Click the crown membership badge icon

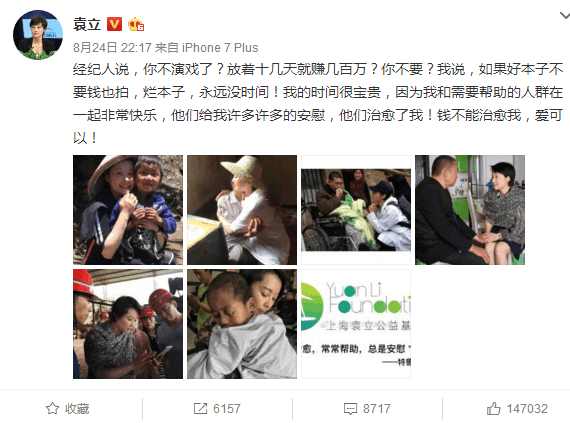tap(136, 24)
